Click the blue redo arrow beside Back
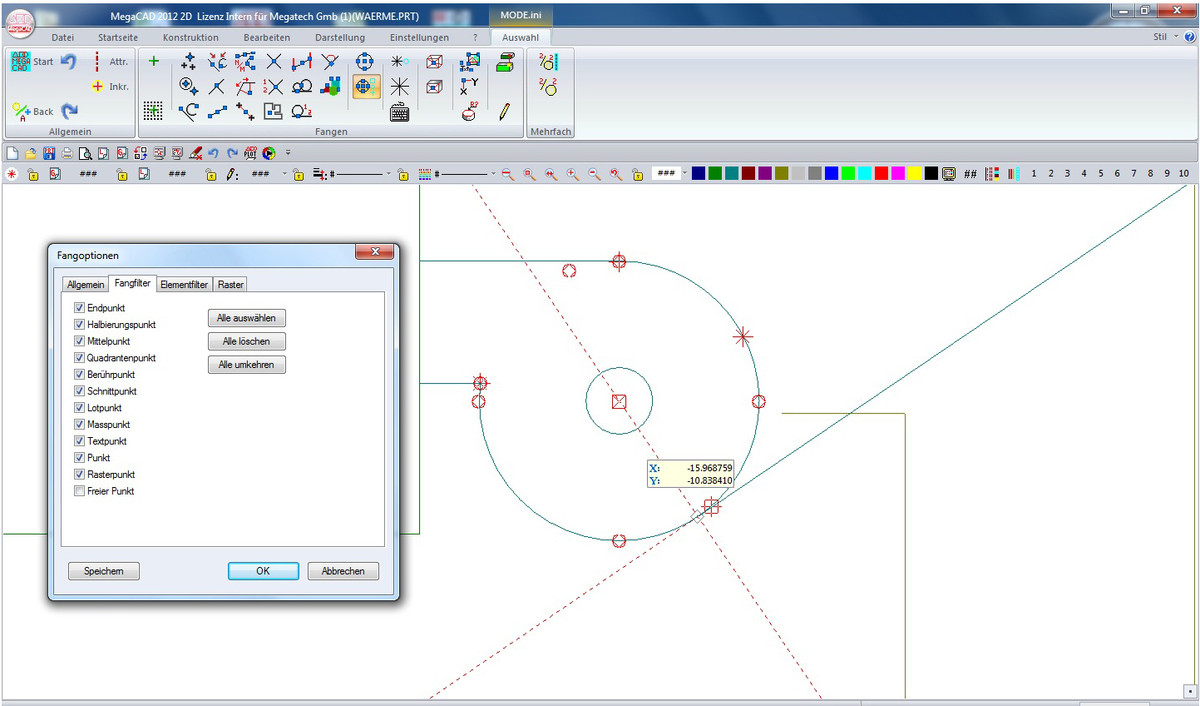 (70, 111)
